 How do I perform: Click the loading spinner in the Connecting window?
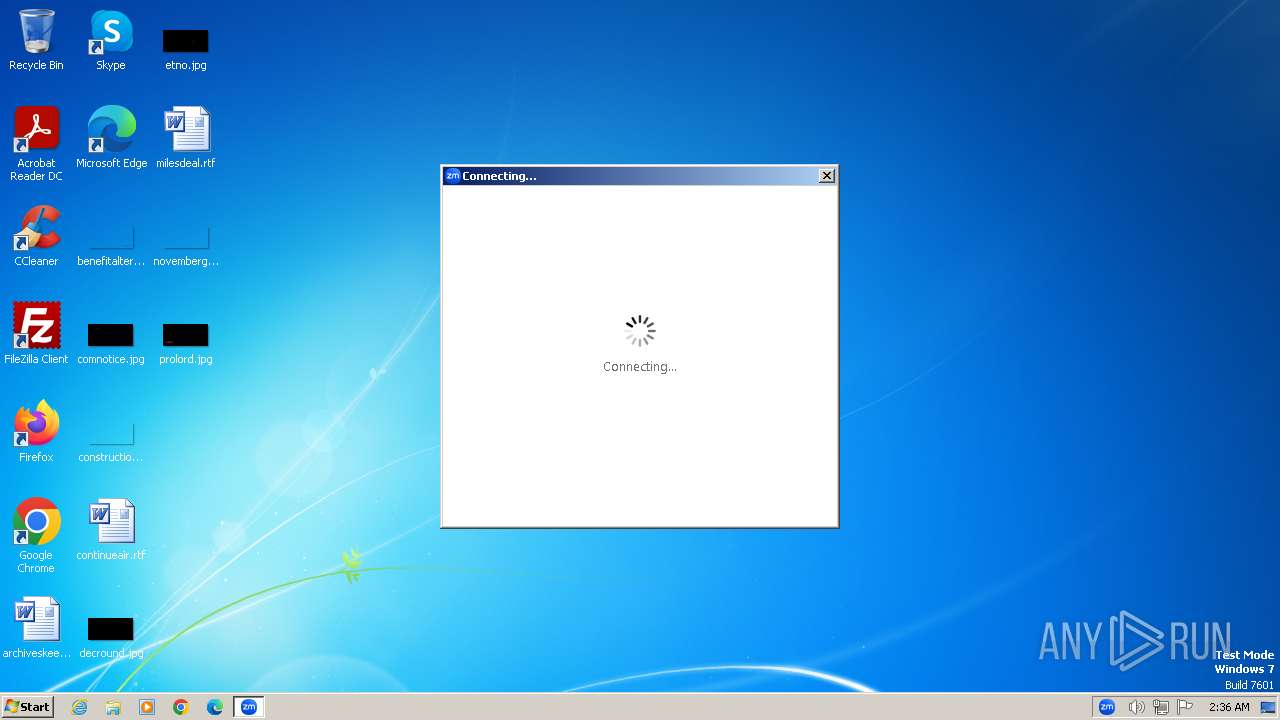tap(640, 331)
